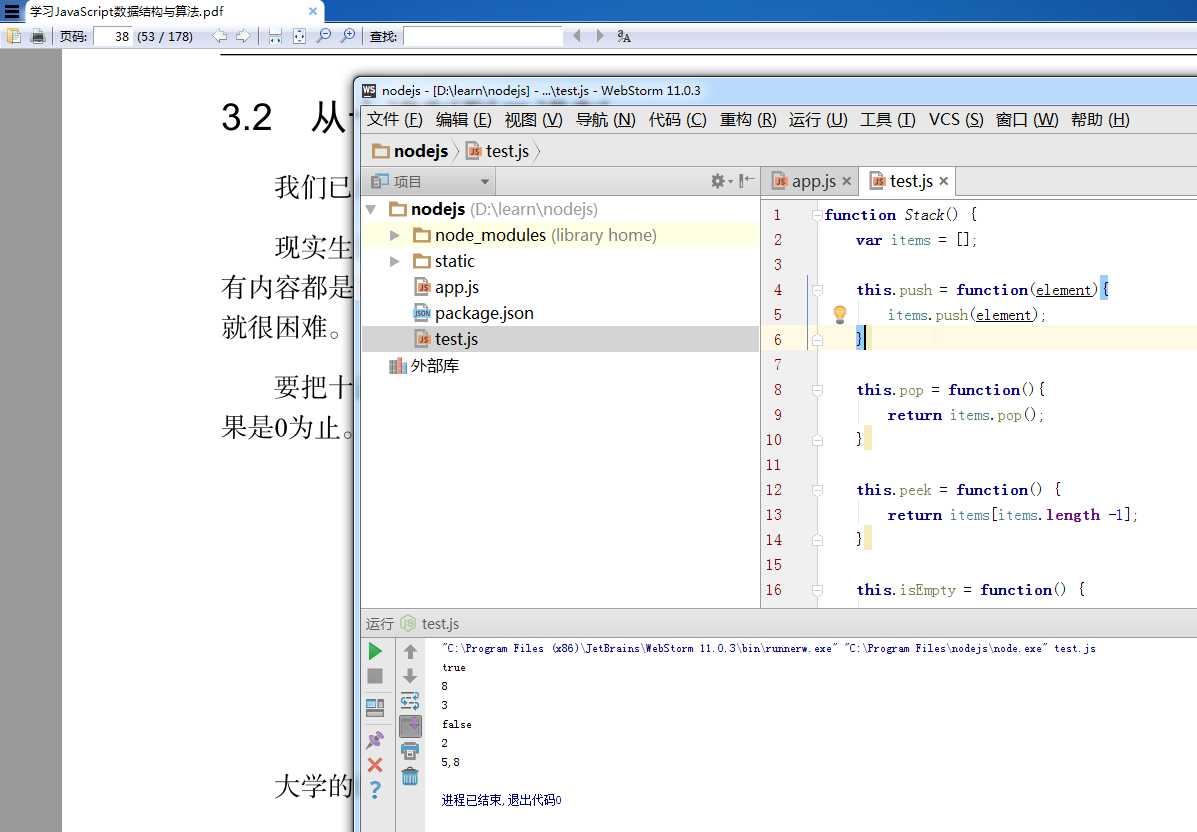Fold the this.isEmpty function at line 16

(817, 590)
